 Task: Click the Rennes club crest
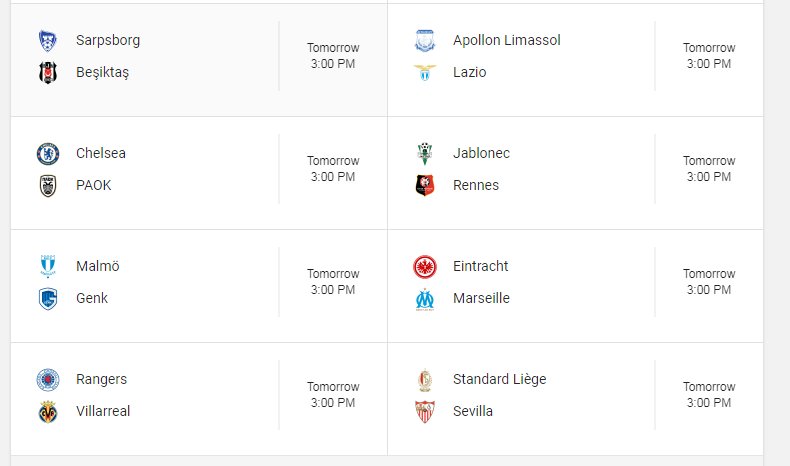click(425, 185)
